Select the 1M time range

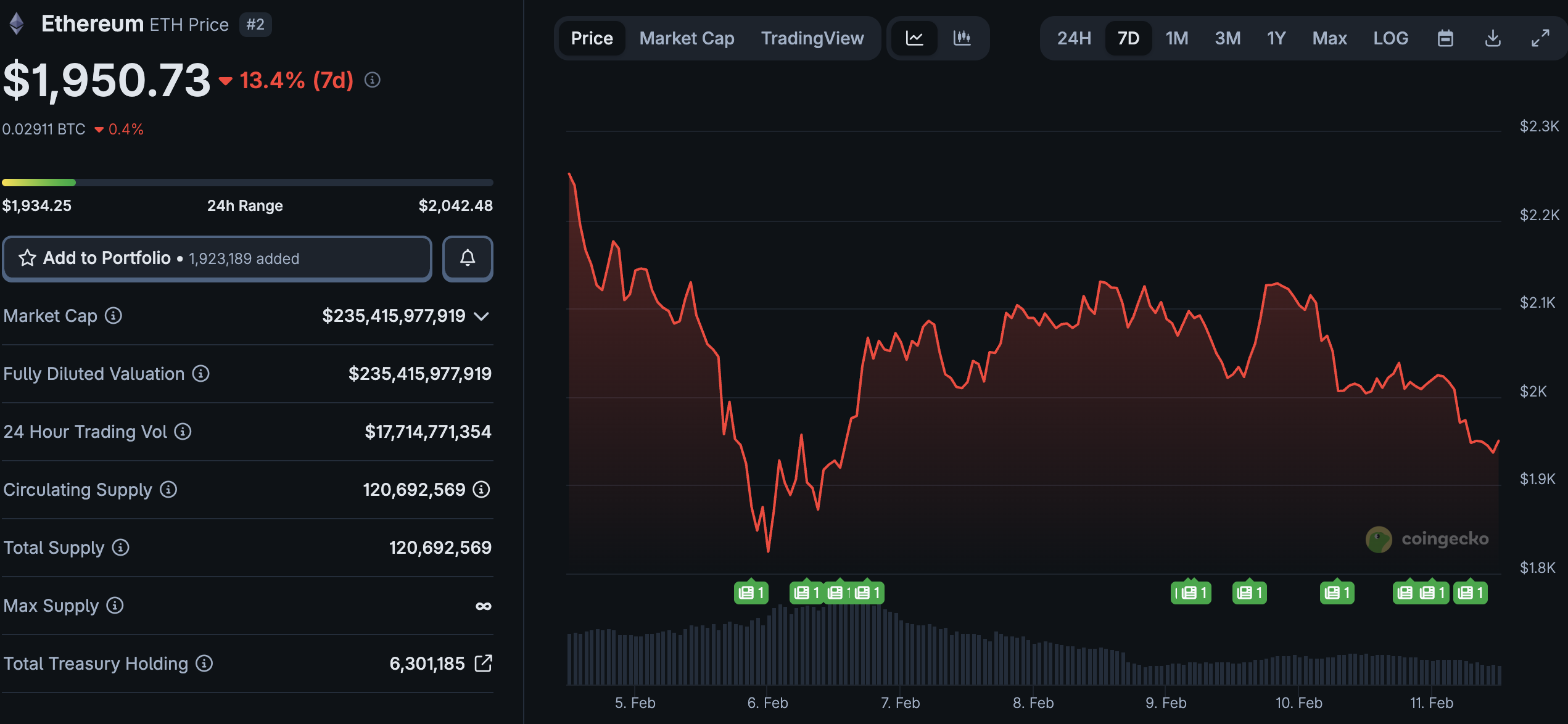click(x=1176, y=38)
